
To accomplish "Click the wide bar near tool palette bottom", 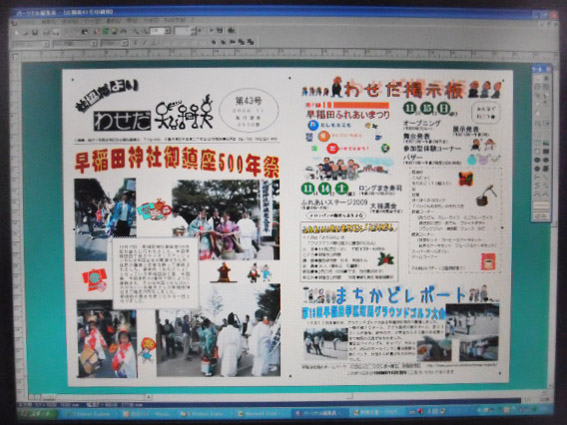I will (542, 205).
